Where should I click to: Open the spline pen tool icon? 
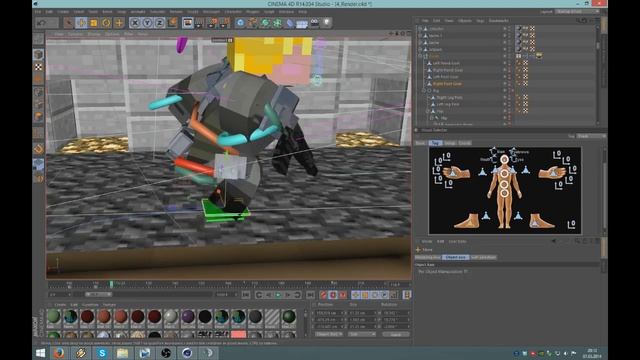[253, 22]
